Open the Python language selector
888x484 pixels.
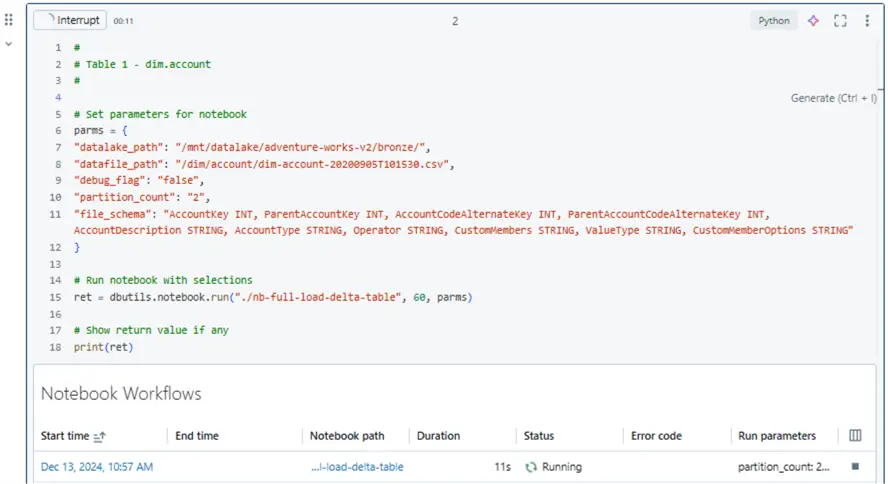pos(773,21)
